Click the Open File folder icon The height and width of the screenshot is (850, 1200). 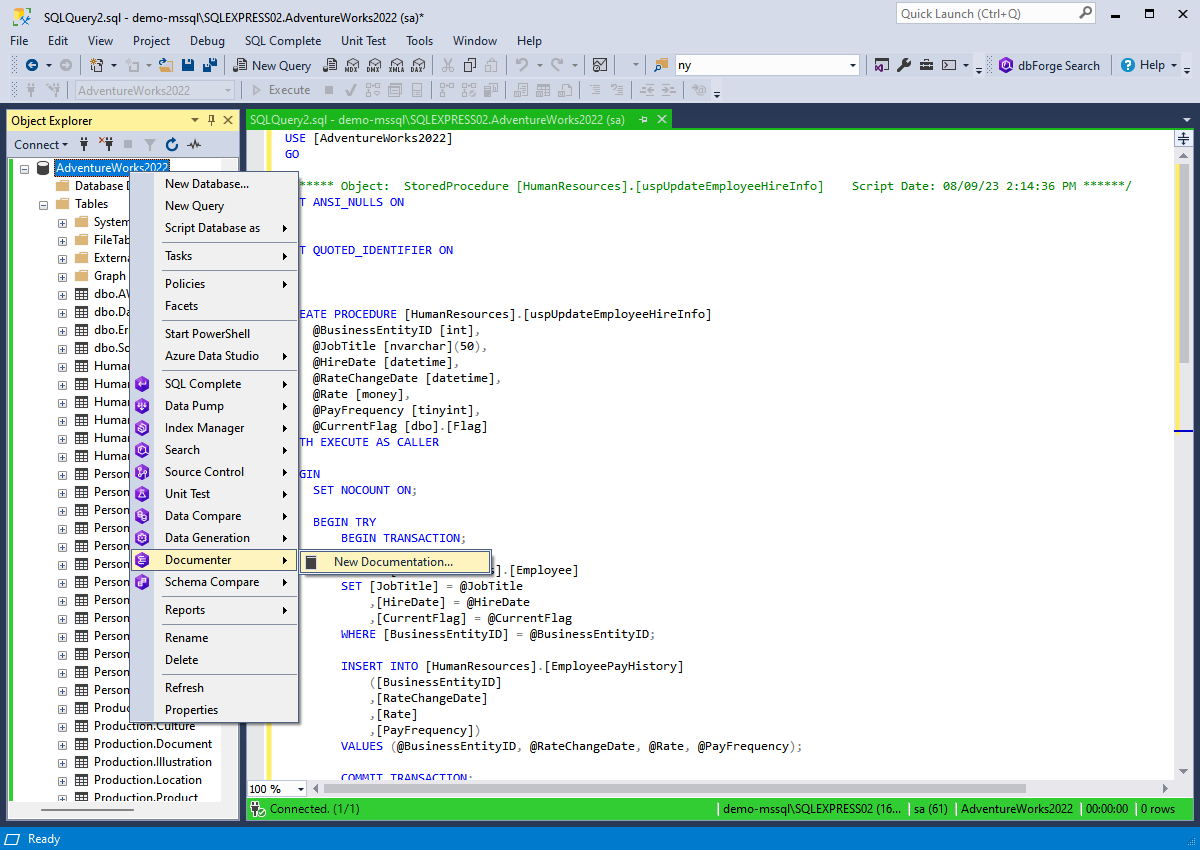point(166,65)
